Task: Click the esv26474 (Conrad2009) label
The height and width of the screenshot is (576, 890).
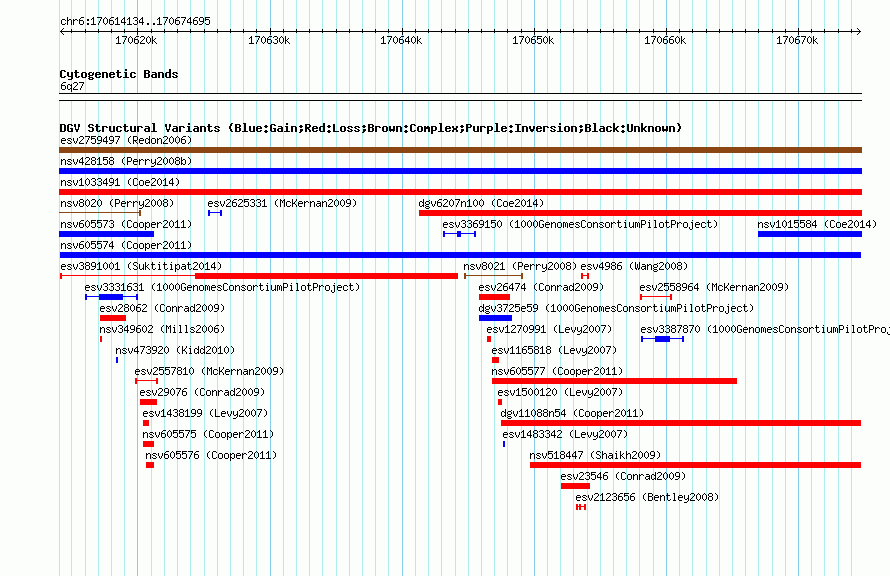Action: point(541,287)
